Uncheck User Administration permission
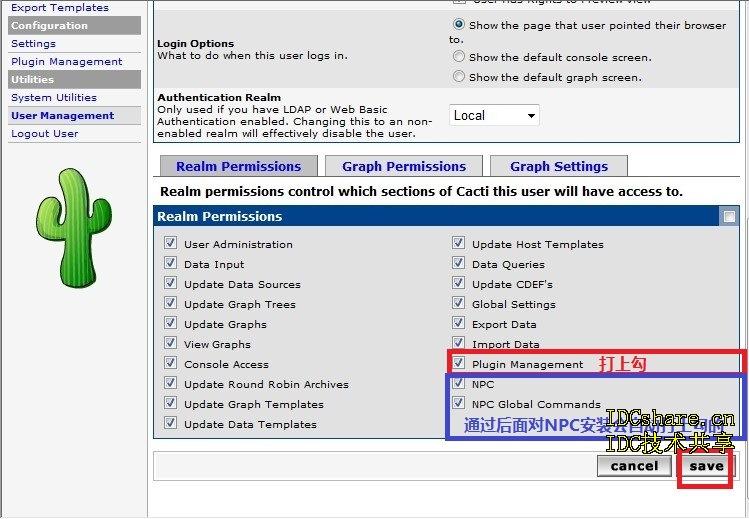Image resolution: width=749 pixels, height=519 pixels. tap(171, 243)
